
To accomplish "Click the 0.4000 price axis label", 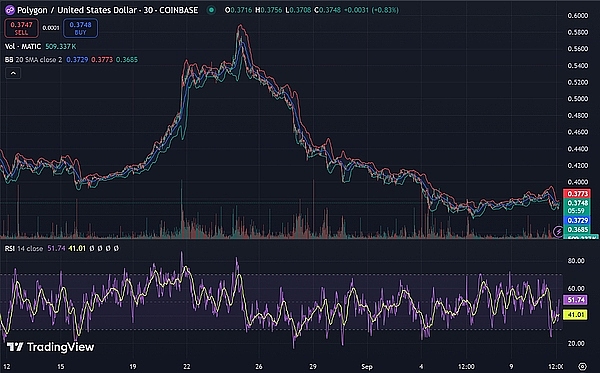I will click(577, 182).
